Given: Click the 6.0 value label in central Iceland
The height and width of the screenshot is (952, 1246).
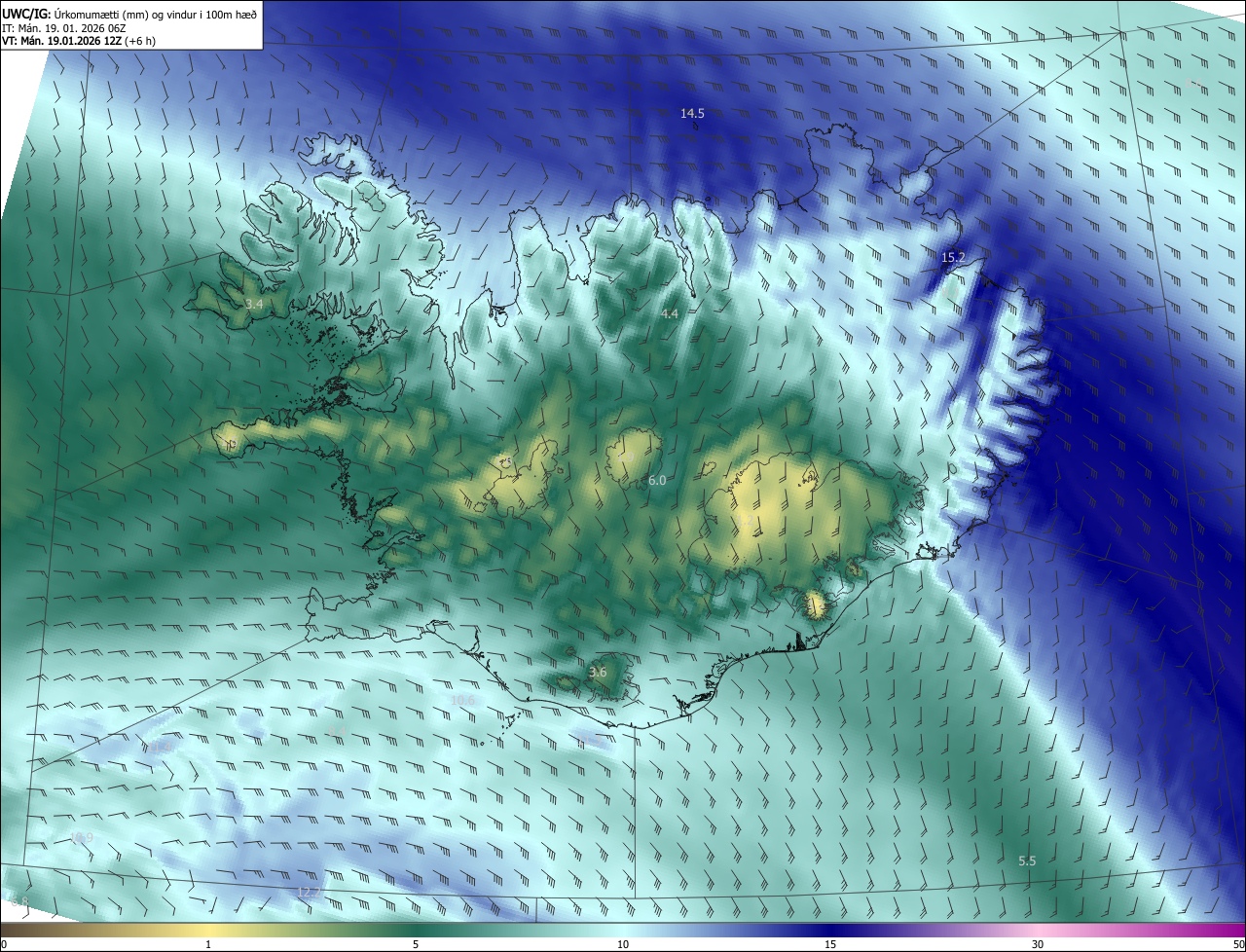Looking at the screenshot, I should pyautogui.click(x=657, y=481).
